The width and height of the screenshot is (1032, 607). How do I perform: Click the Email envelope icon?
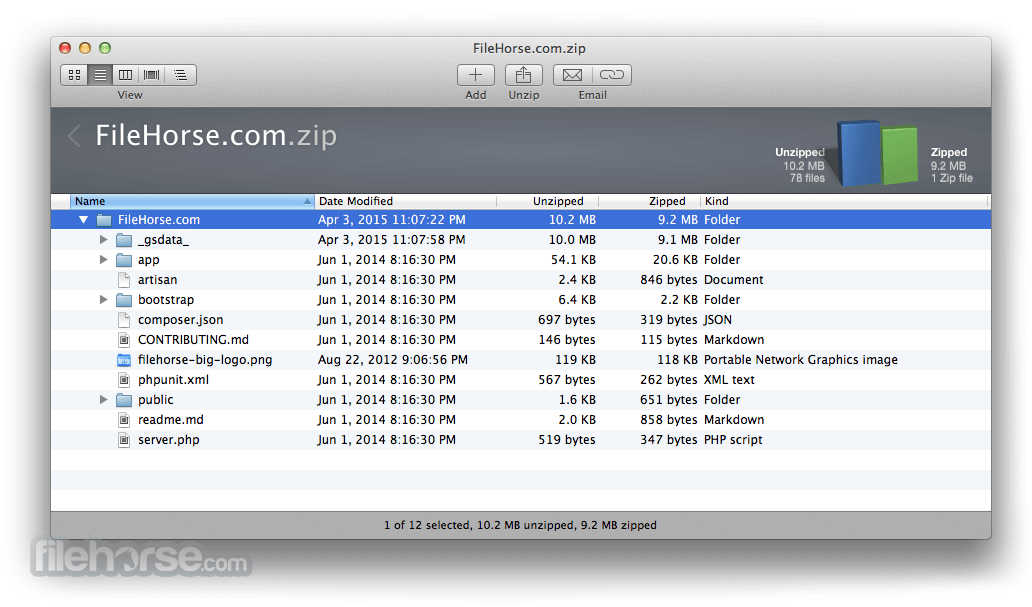pyautogui.click(x=573, y=75)
